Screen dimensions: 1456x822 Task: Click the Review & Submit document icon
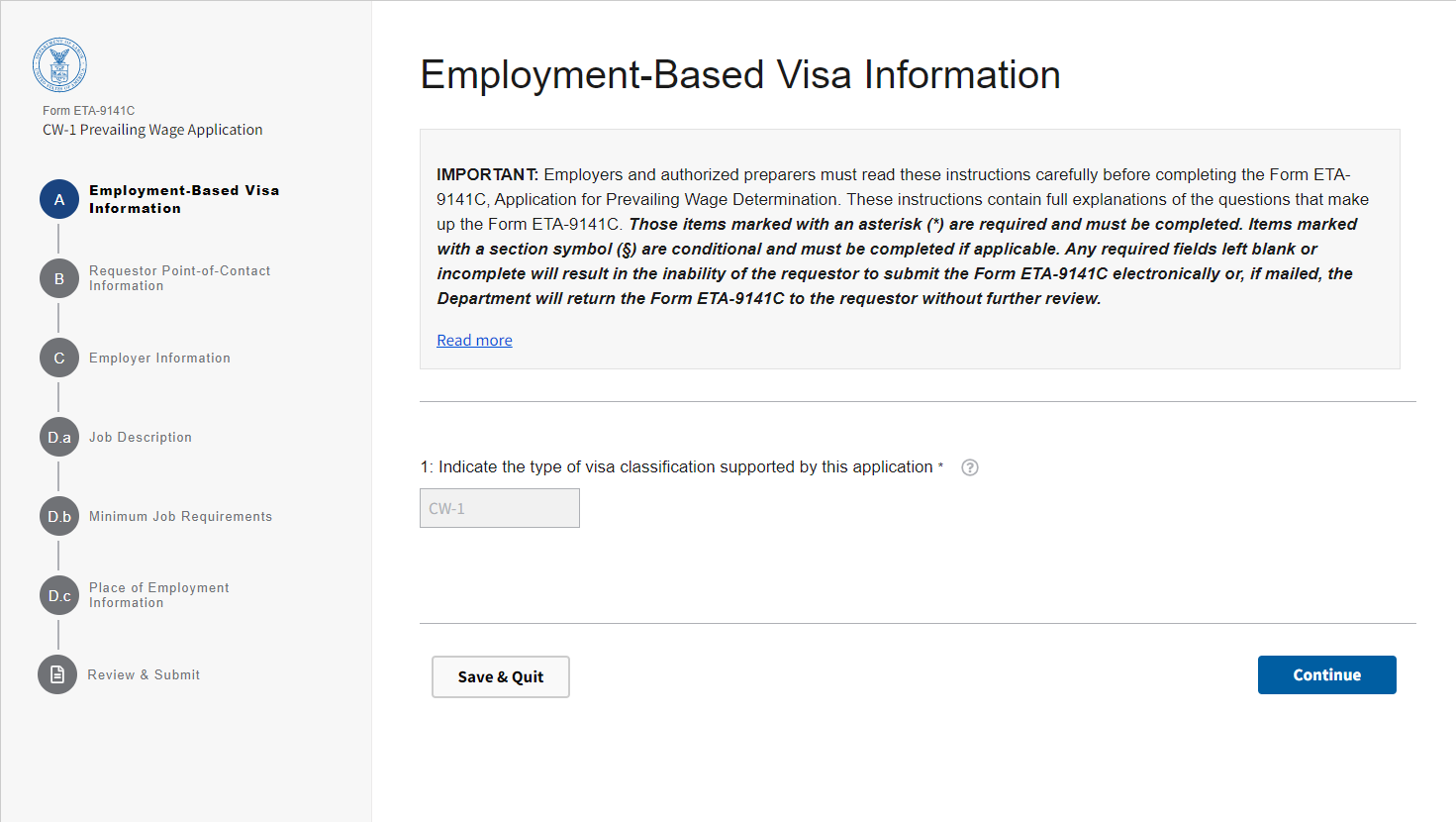pyautogui.click(x=57, y=674)
